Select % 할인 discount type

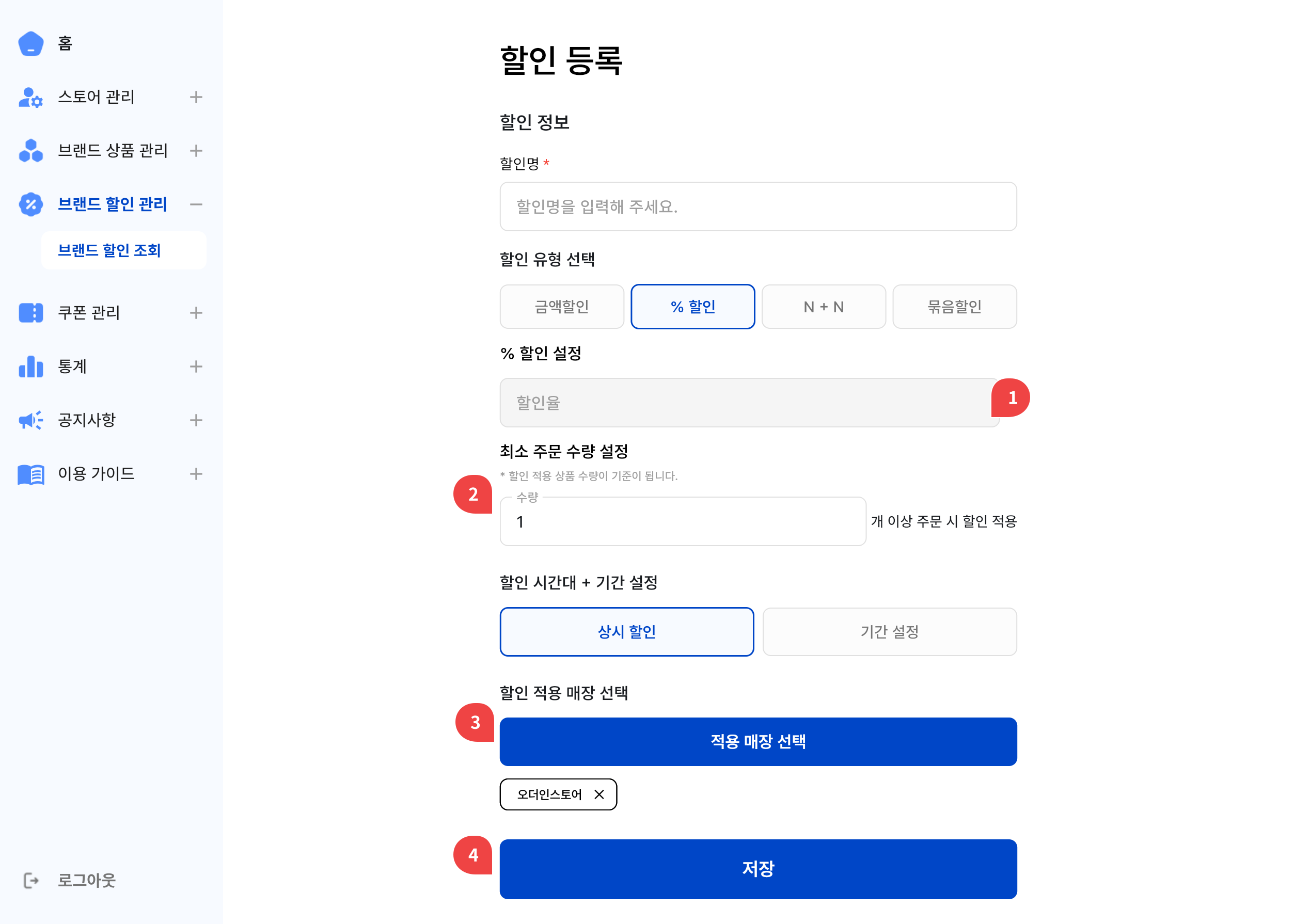click(x=692, y=307)
